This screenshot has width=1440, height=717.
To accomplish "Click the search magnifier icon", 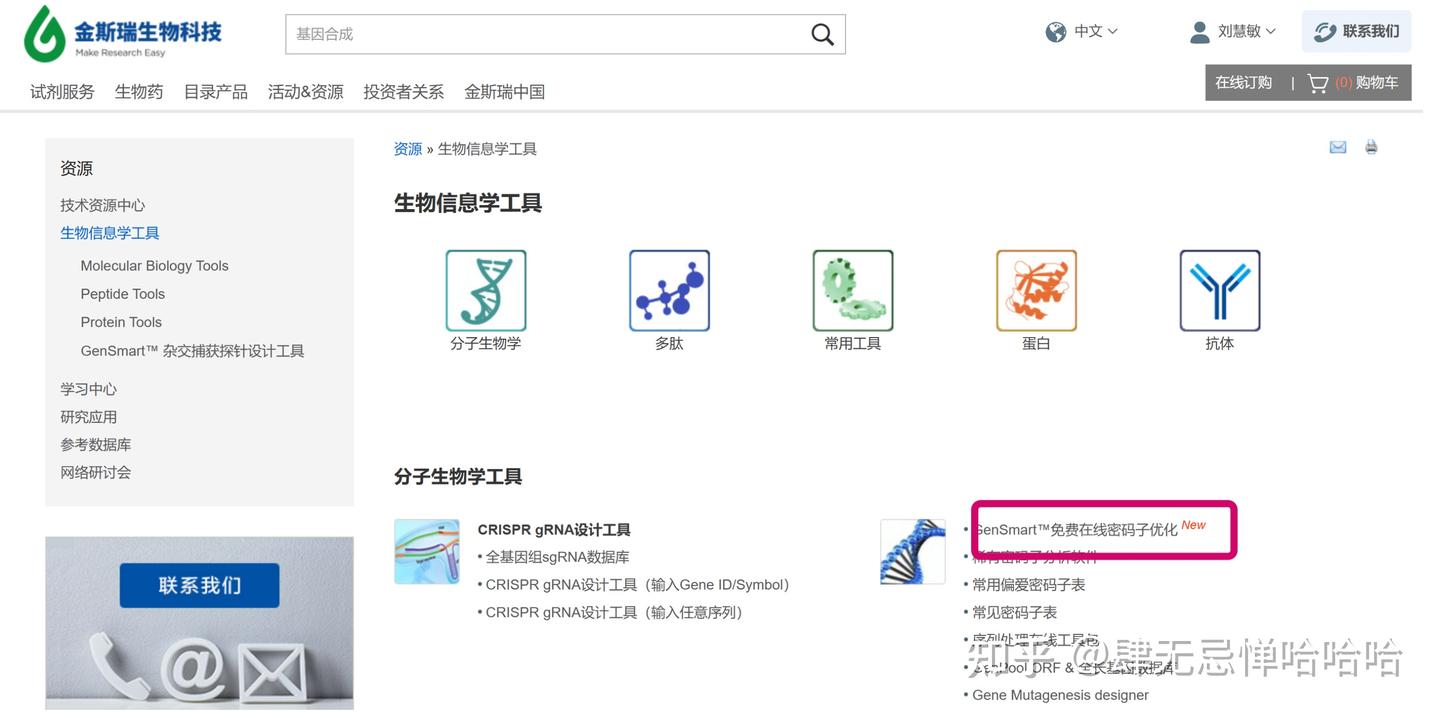I will pyautogui.click(x=822, y=35).
